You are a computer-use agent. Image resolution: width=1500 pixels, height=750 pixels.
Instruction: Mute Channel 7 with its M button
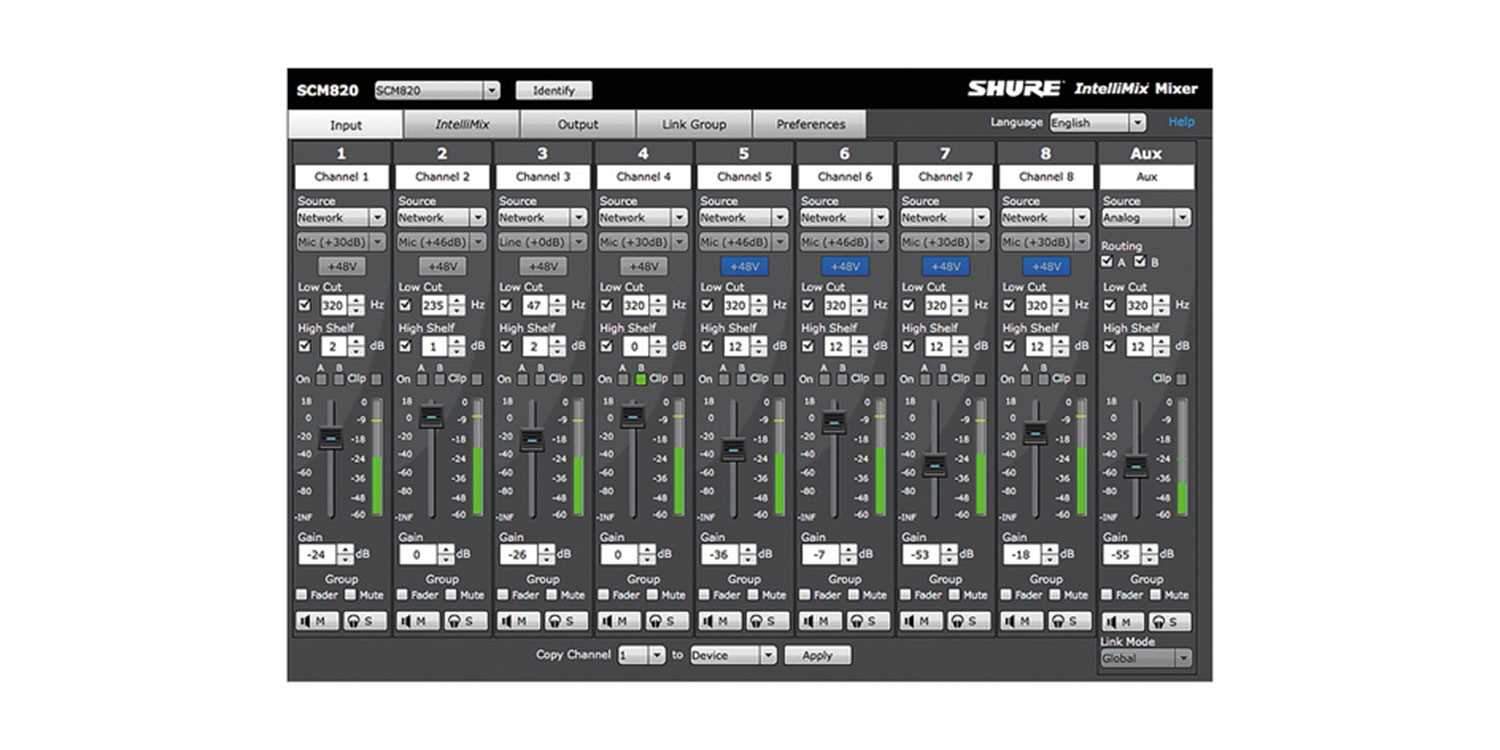[921, 621]
